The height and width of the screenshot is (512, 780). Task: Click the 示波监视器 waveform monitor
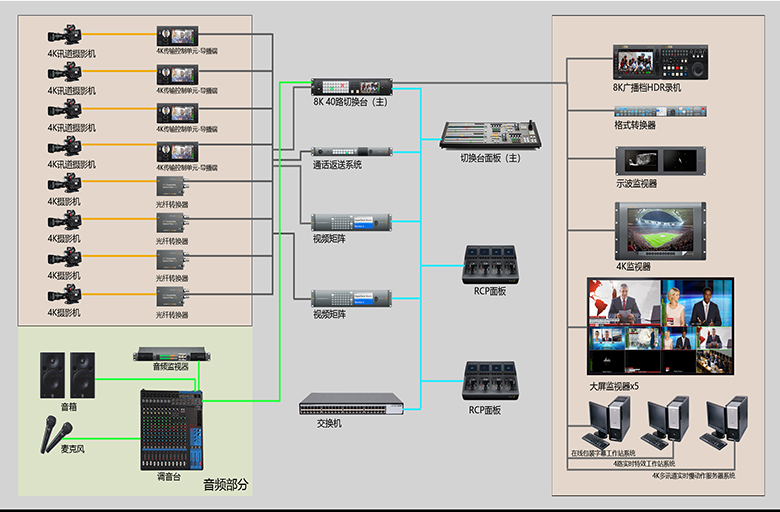(660, 160)
